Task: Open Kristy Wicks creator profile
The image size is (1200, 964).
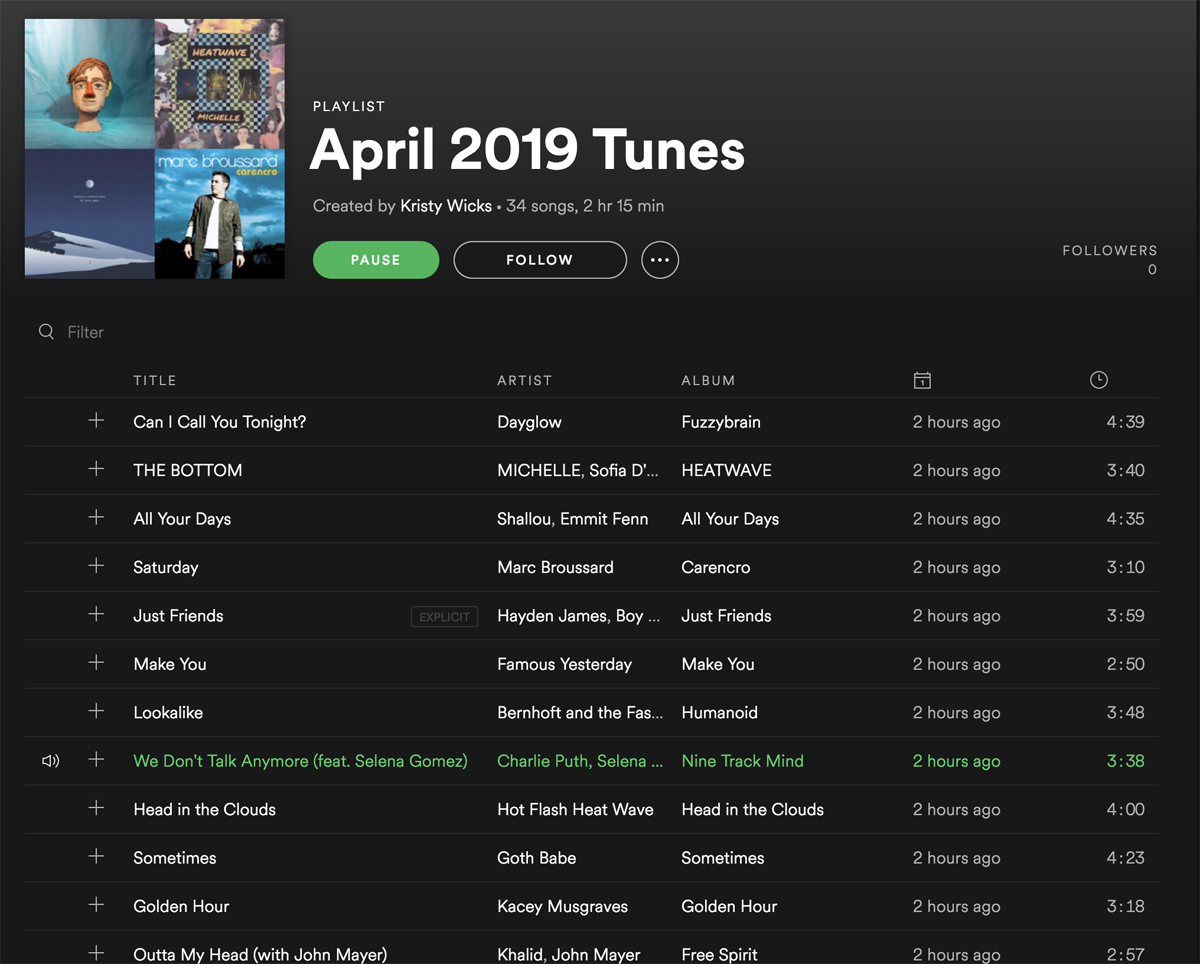Action: [445, 206]
